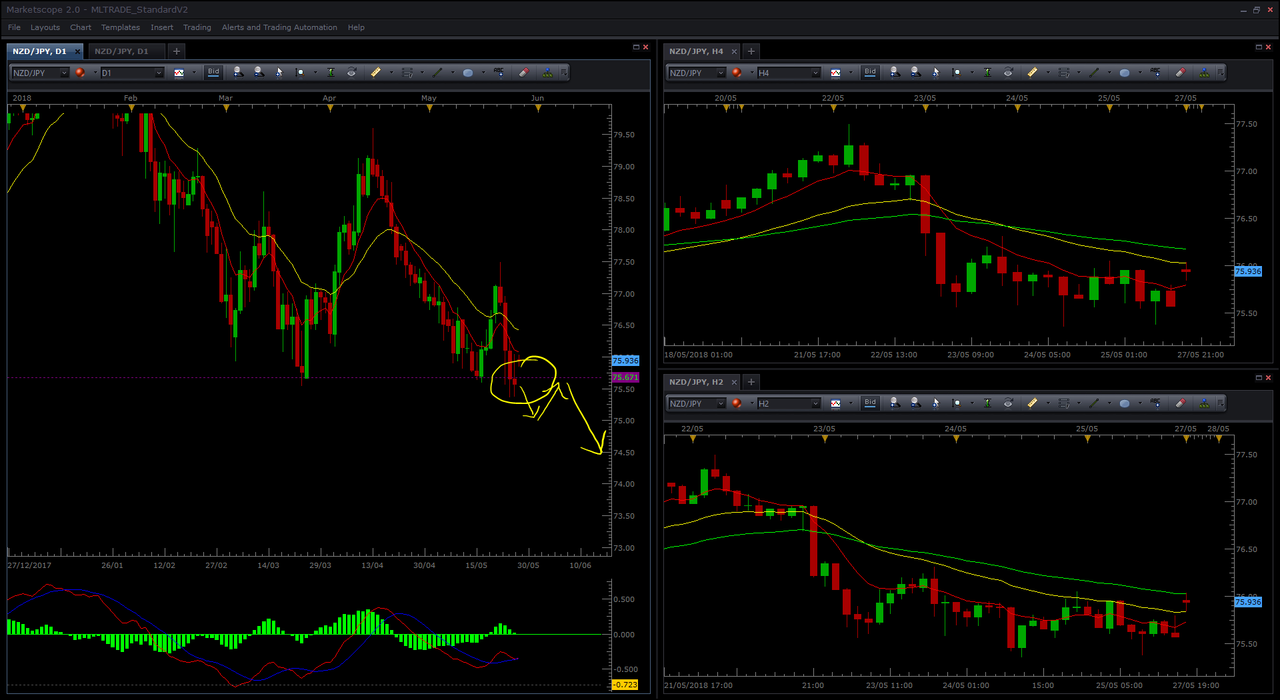Select the eraser tool in D1 chart toolbar
The width and height of the screenshot is (1280, 700).
tap(523, 72)
